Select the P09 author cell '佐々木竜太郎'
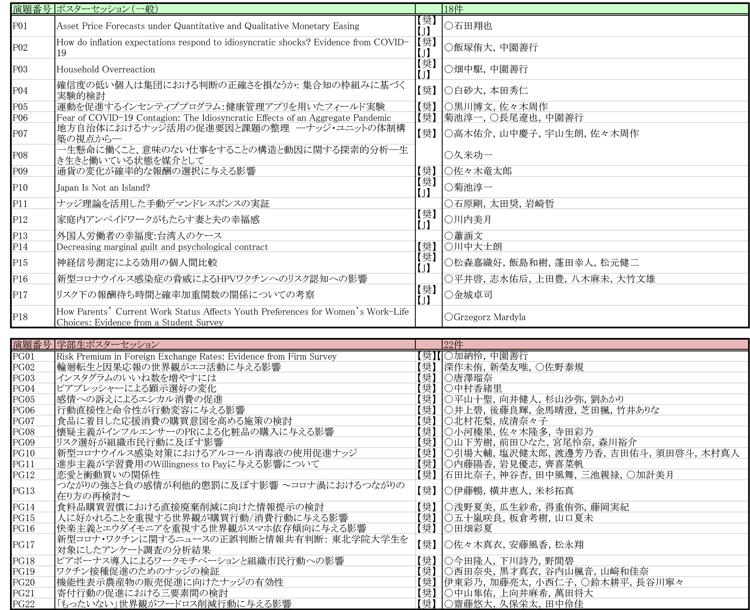The width and height of the screenshot is (750, 610). point(596,171)
